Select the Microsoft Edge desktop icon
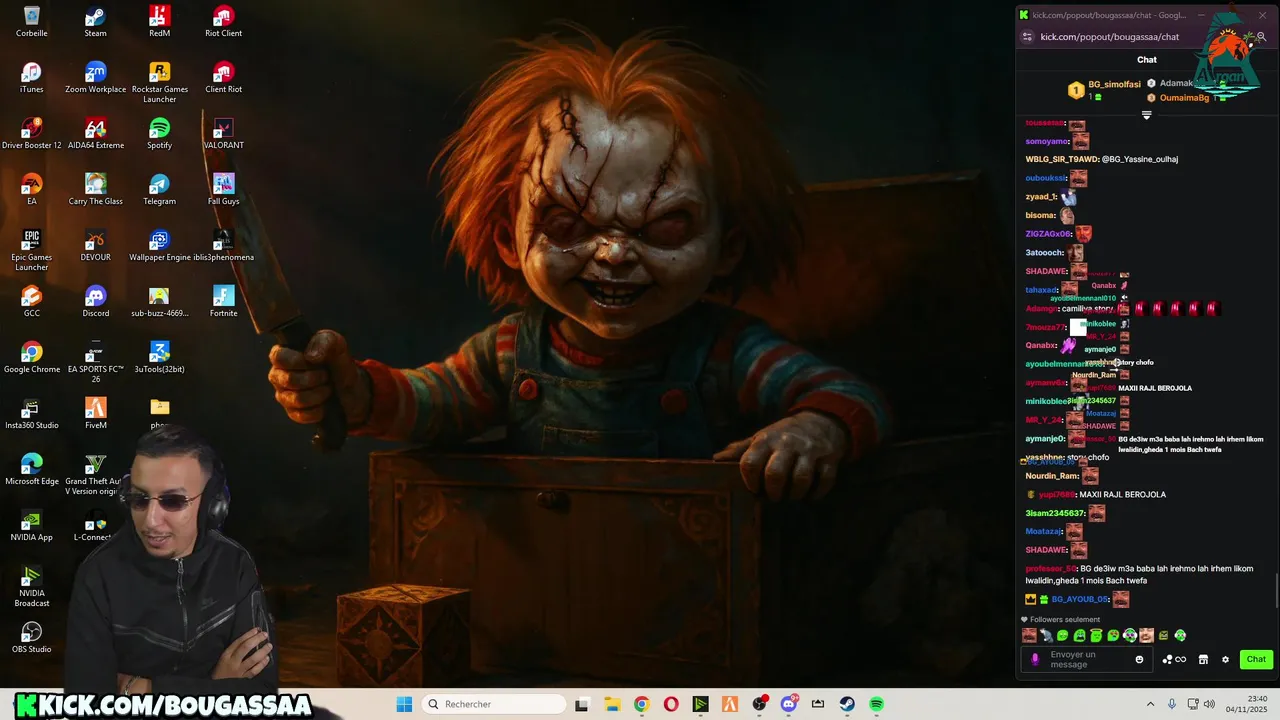 click(32, 470)
